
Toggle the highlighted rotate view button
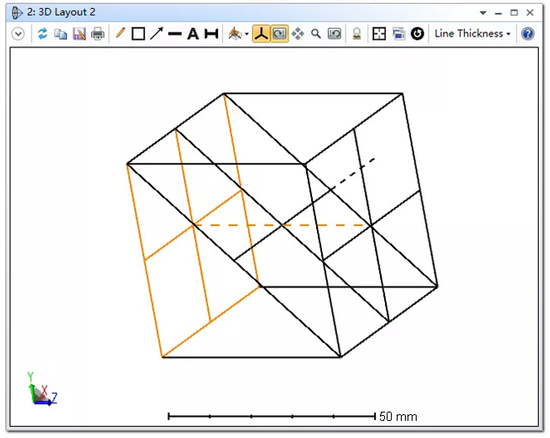(280, 34)
